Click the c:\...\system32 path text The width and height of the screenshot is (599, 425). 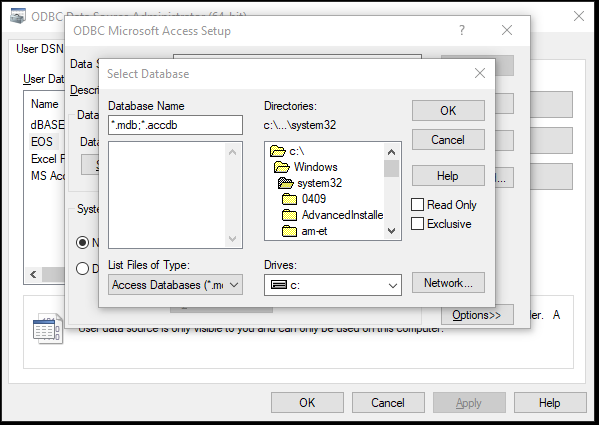300,125
